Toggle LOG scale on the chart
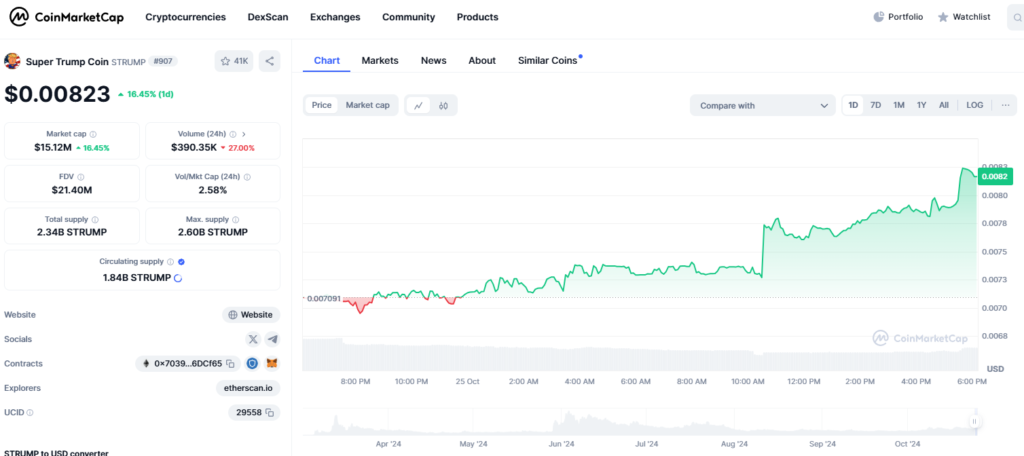1024x456 pixels. pos(974,105)
